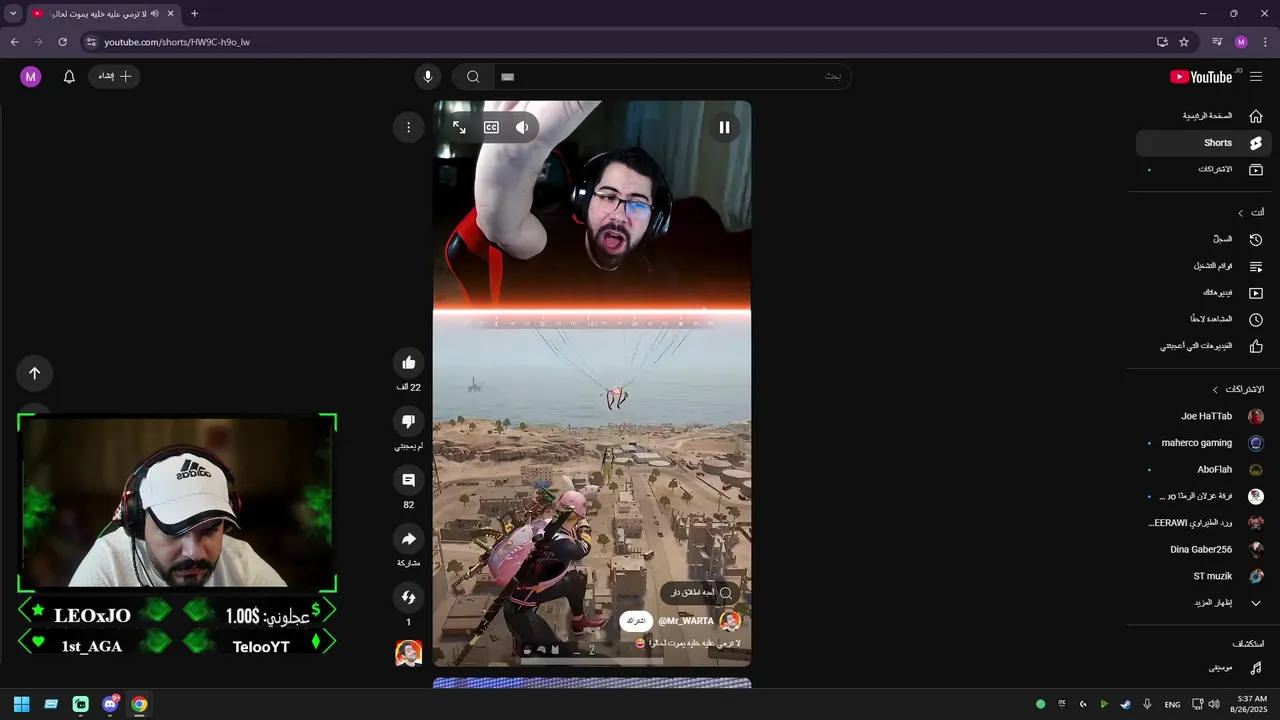Screen dimensions: 1280x720
Task: Open the taskbar clock and date
Action: pos(1251,704)
